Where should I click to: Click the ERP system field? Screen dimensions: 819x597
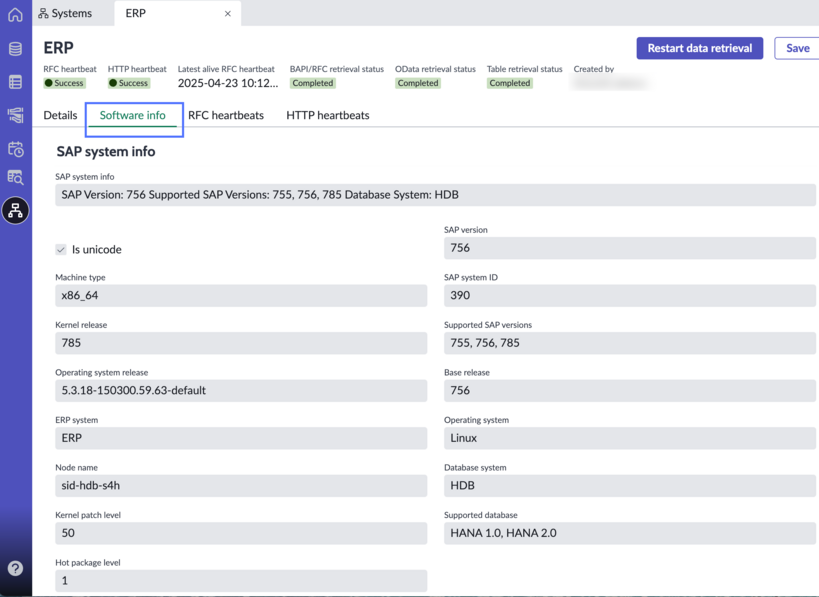pos(241,438)
